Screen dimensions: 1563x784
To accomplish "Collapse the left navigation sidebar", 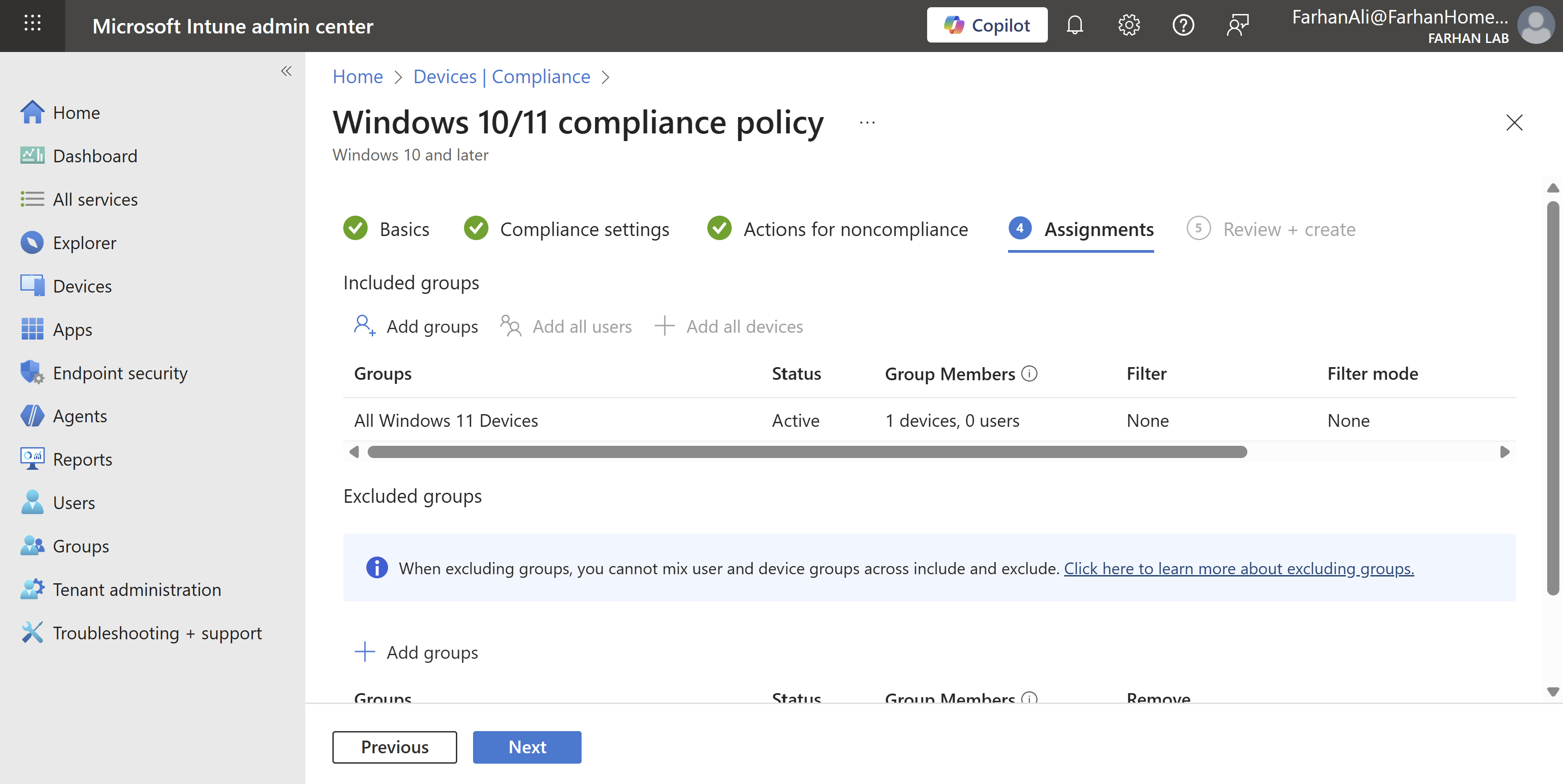I will coord(286,71).
